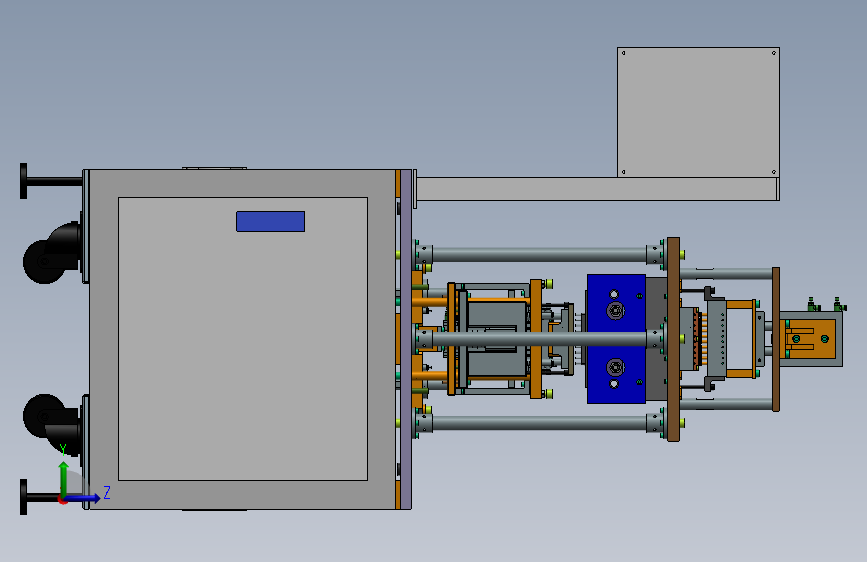
Task: Select the long horizontal beam under the square panel
Action: click(x=597, y=189)
